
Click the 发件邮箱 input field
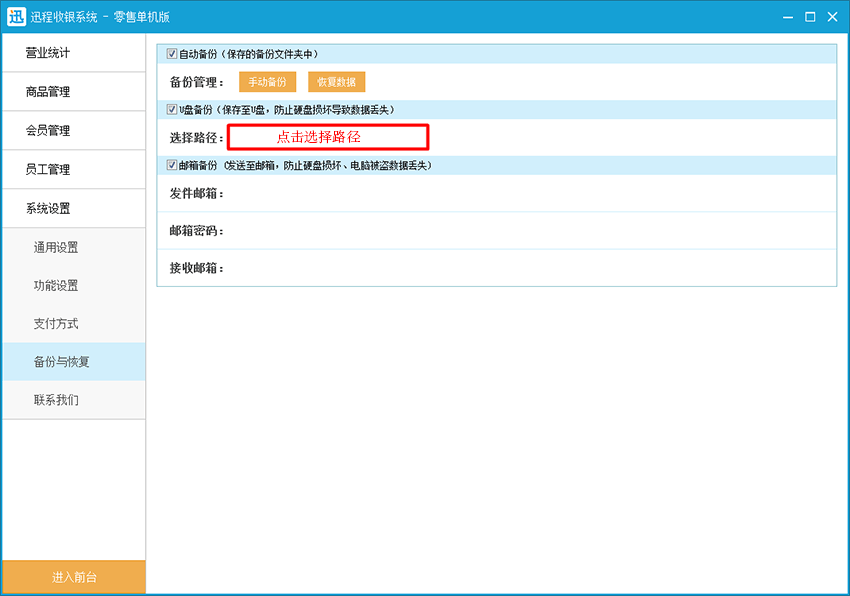click(x=530, y=193)
